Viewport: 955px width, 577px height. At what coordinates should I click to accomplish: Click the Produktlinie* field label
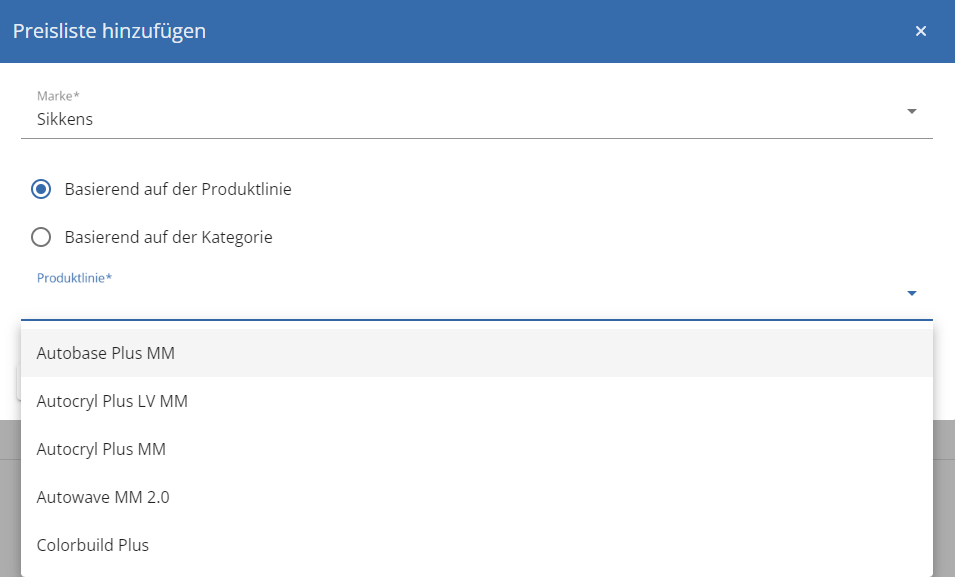tap(74, 278)
